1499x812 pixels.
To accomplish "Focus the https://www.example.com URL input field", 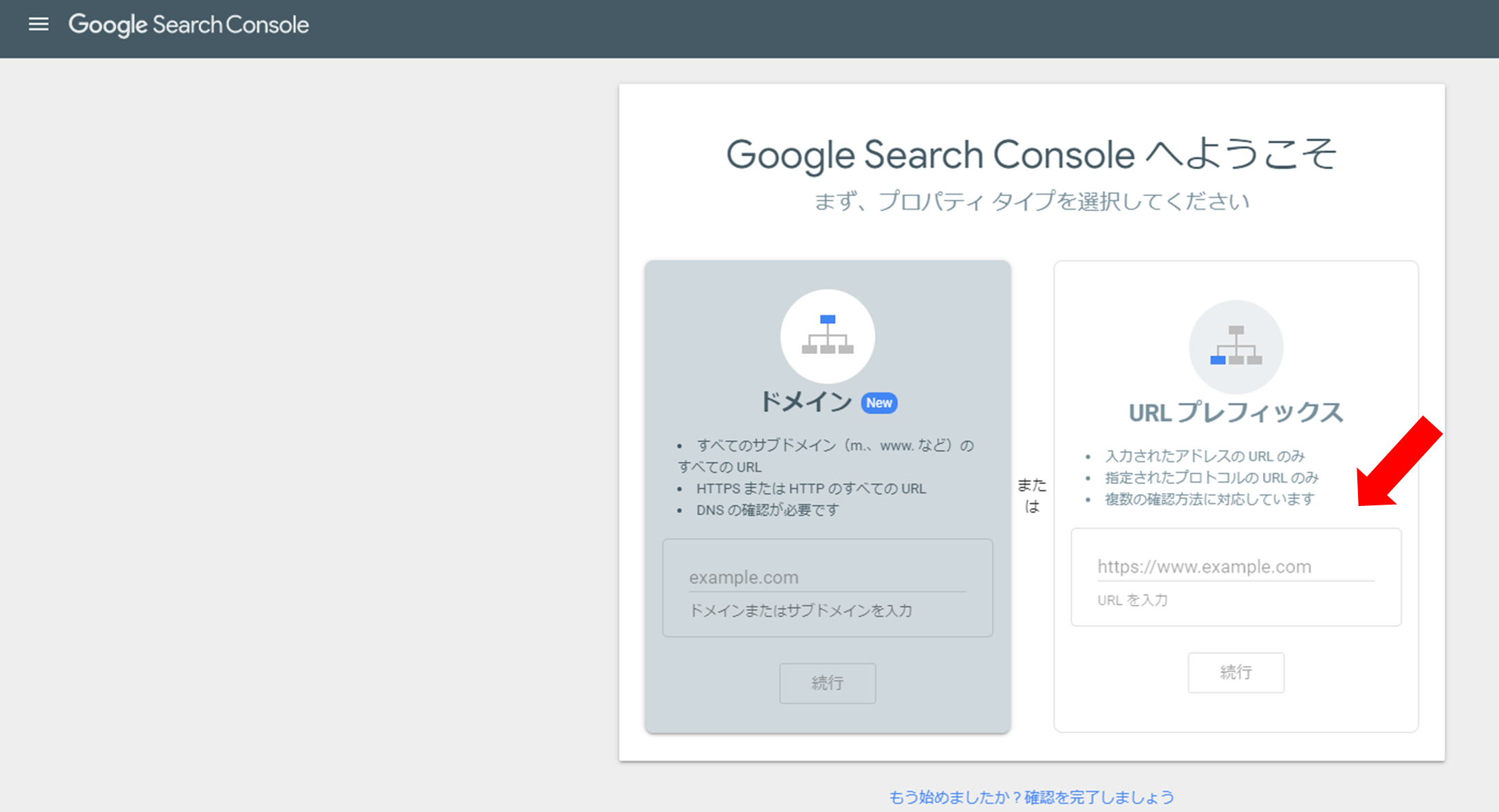I will [1236, 567].
